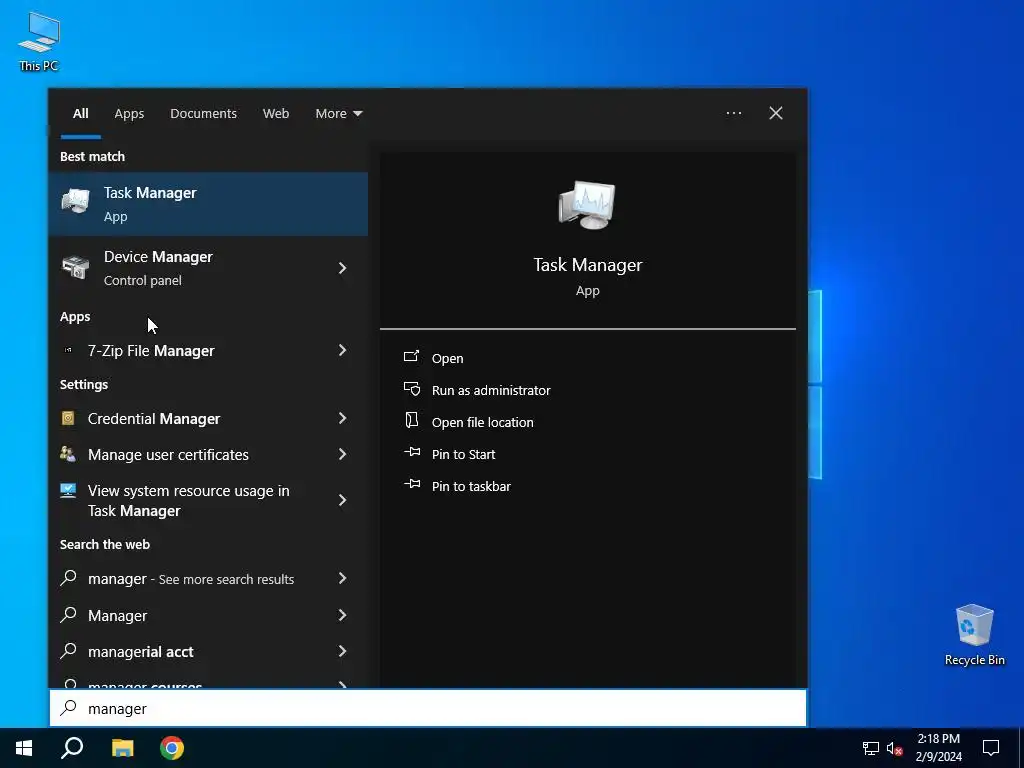
Task: Choose Pin to Start
Action: click(464, 454)
